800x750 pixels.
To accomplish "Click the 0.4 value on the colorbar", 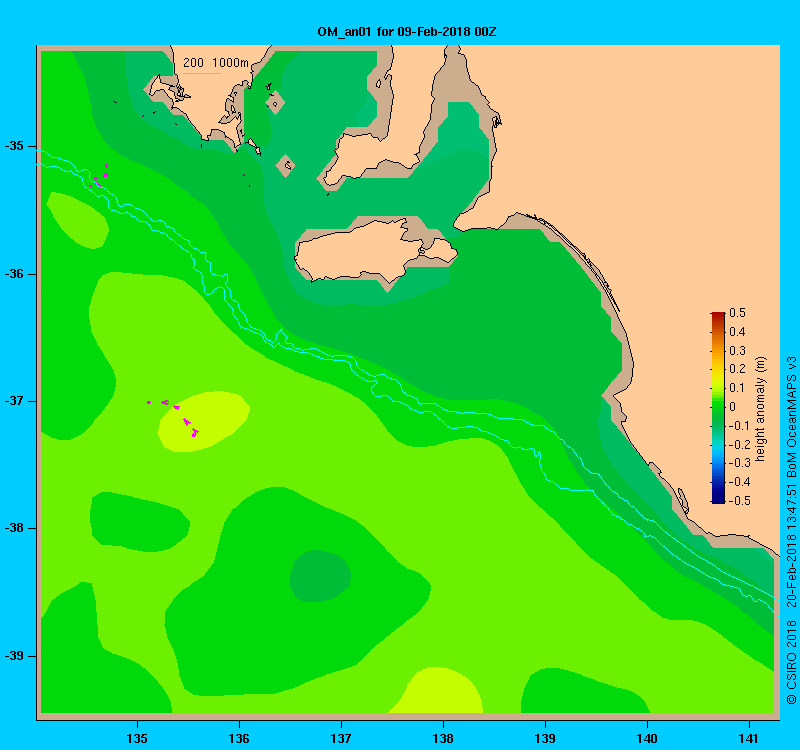I will [x=737, y=332].
